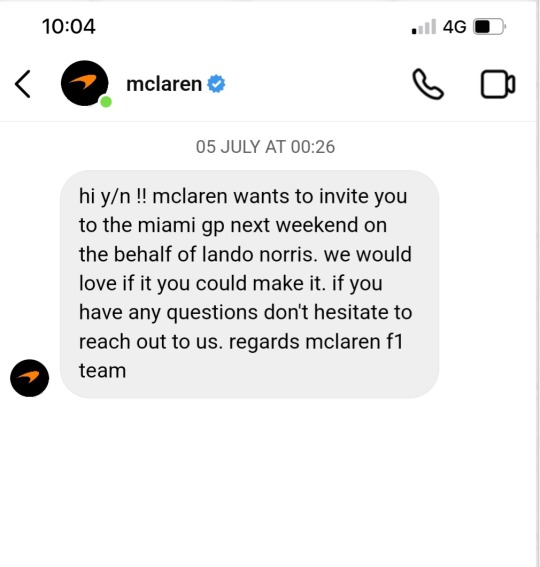Open the McLaren profile picture in header
Viewport: 540px width, 567px height.
[85, 83]
